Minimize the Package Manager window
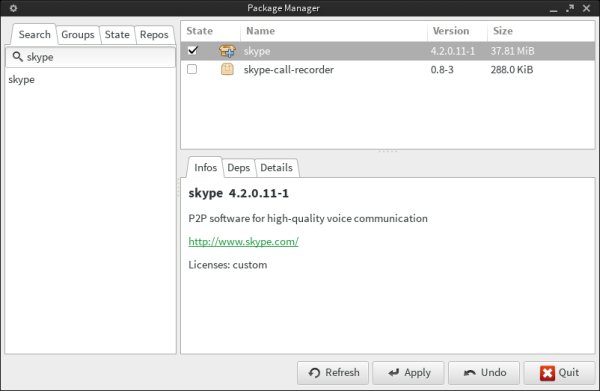The image size is (600, 391). point(553,9)
